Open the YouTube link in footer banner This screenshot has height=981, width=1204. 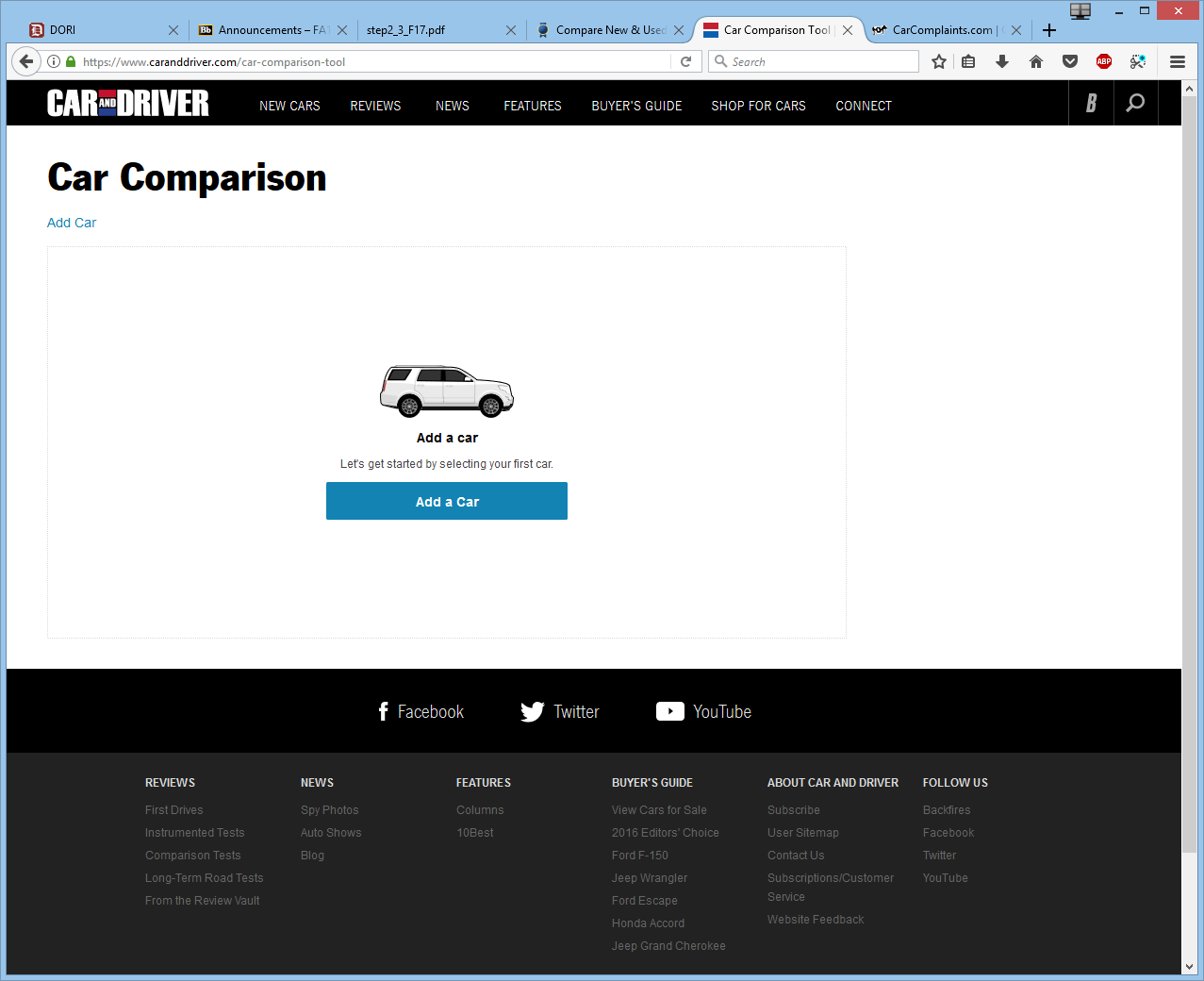pyautogui.click(x=704, y=711)
